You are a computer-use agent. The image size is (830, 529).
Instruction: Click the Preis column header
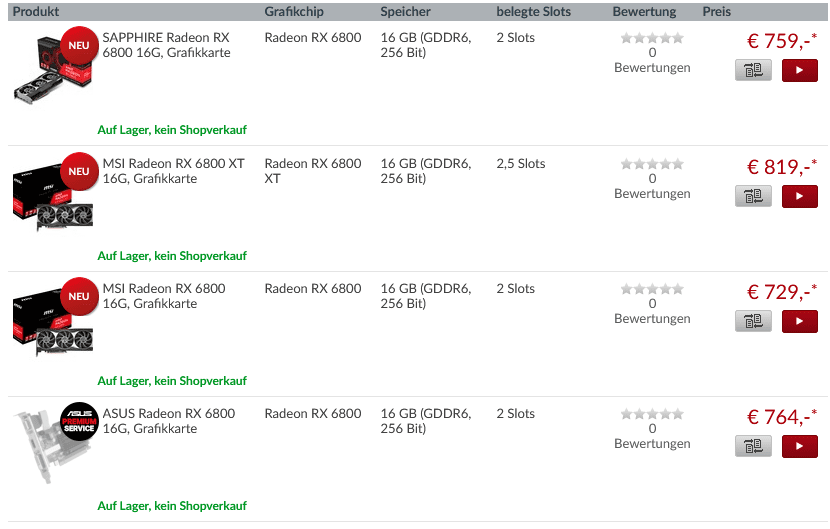tap(716, 12)
